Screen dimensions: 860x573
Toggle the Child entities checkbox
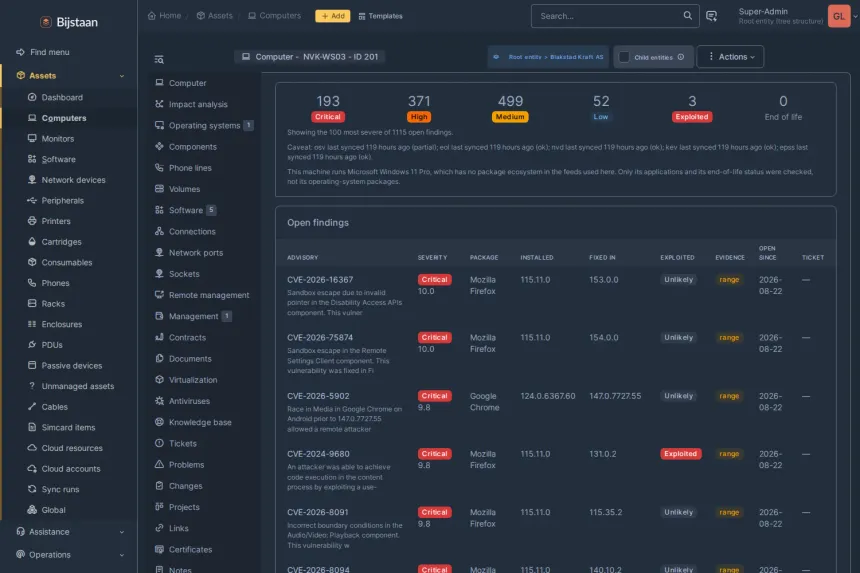click(x=624, y=57)
